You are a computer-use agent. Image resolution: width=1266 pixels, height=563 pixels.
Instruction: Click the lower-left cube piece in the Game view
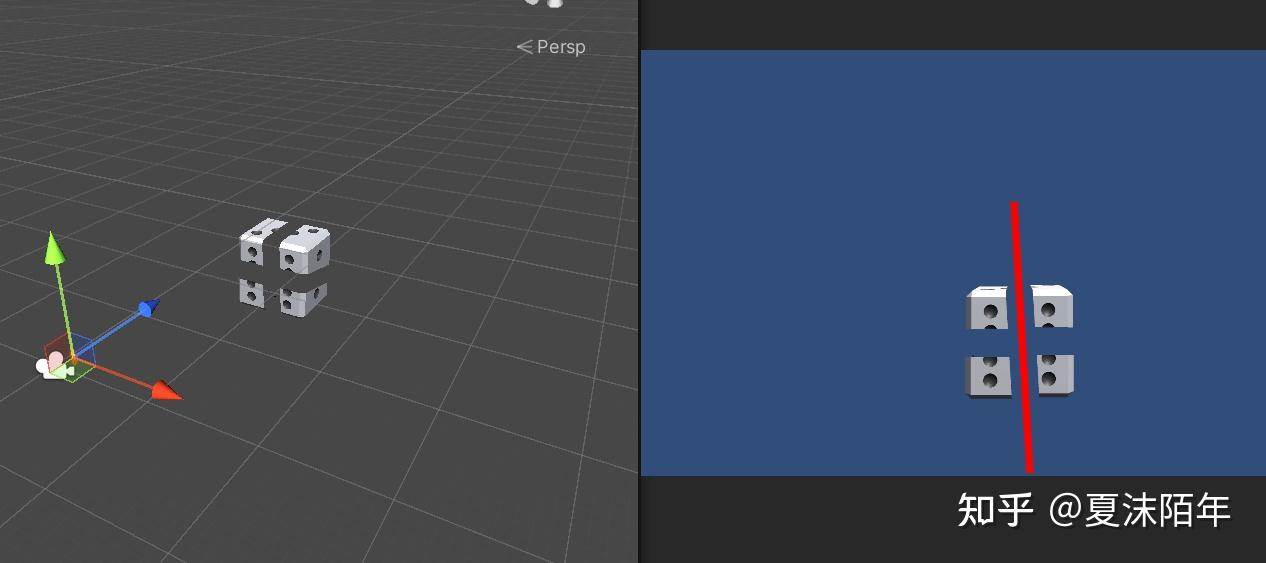click(x=990, y=376)
